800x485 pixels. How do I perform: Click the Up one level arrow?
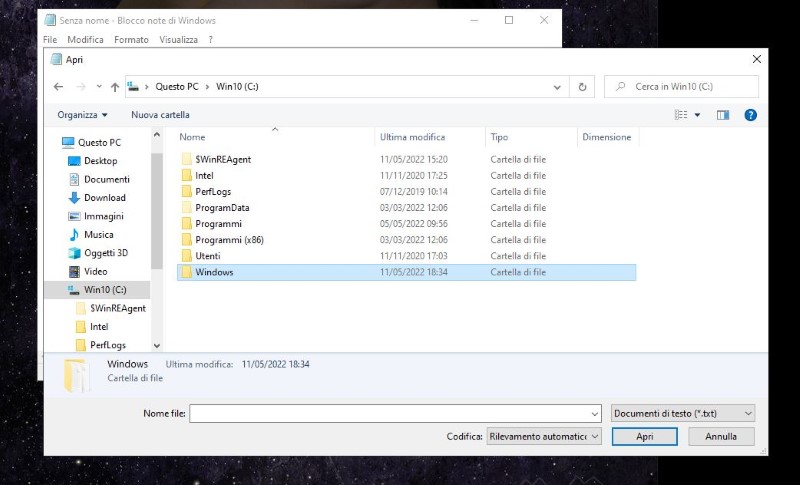pyautogui.click(x=115, y=87)
